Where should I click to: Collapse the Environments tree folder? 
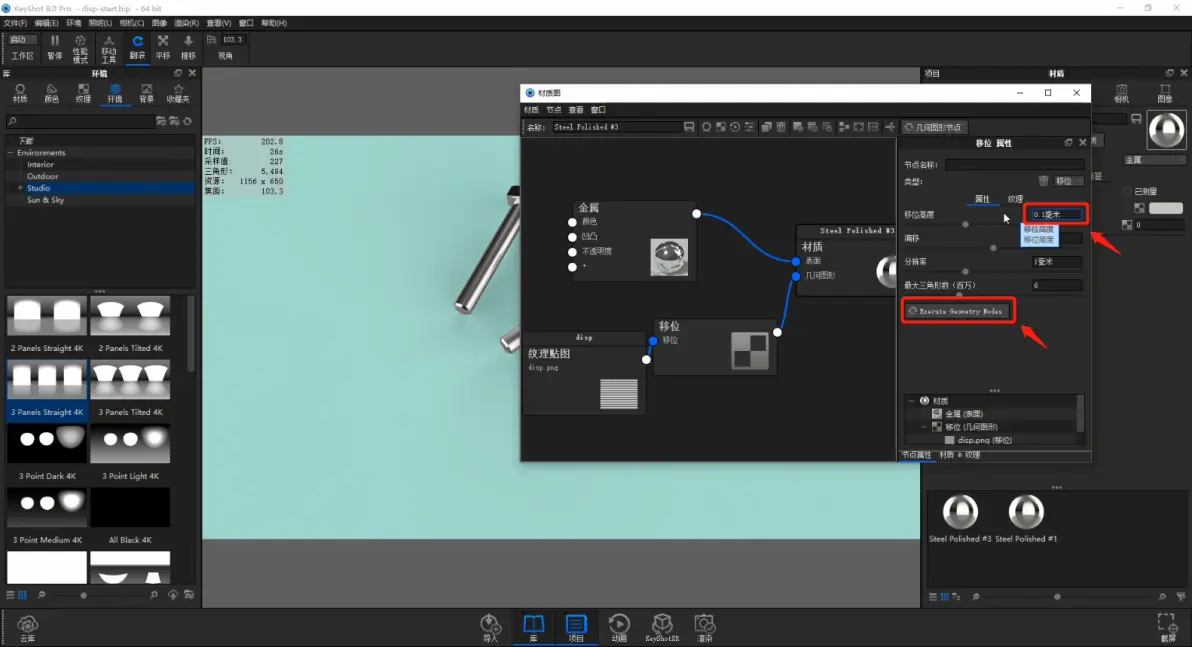[11, 153]
